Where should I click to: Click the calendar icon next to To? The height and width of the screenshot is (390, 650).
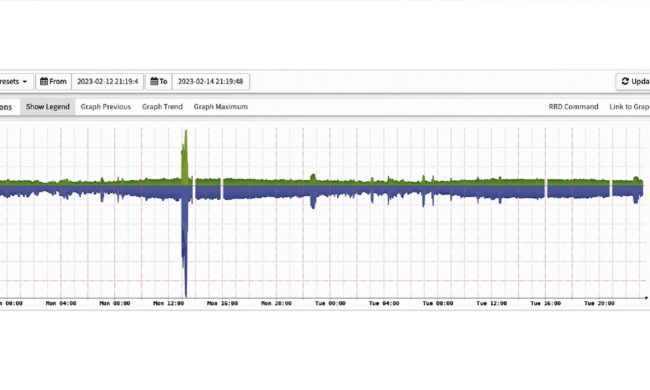click(154, 81)
